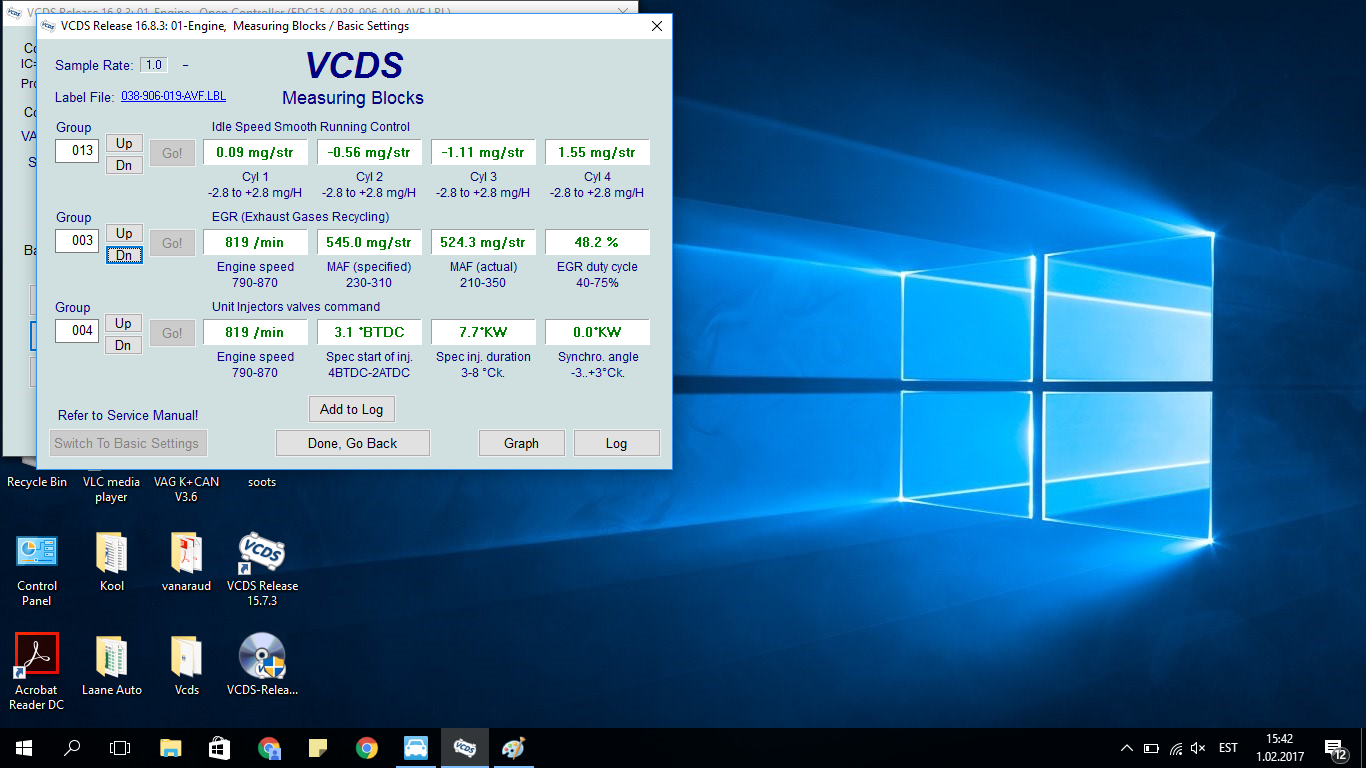
Task: Select Cyl 2 value -0.56 mg/str
Action: [369, 152]
